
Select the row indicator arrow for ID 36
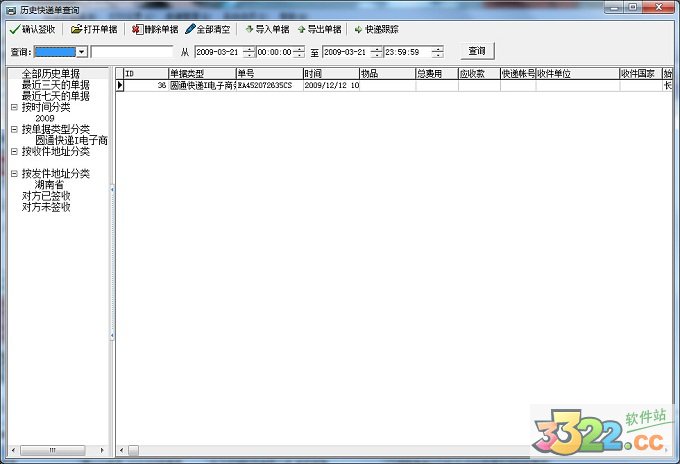[x=120, y=85]
